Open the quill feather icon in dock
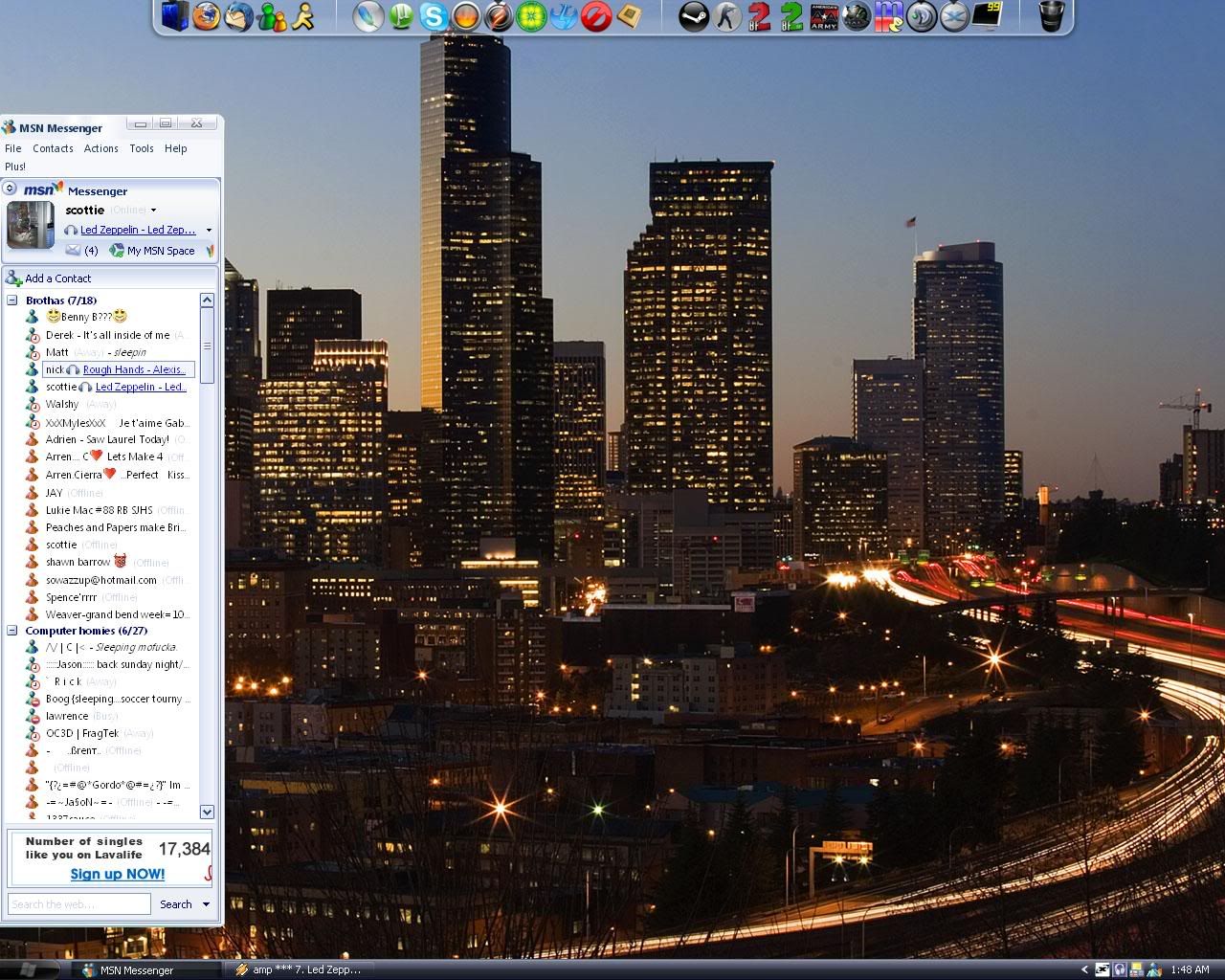The image size is (1225, 980). coord(368,16)
